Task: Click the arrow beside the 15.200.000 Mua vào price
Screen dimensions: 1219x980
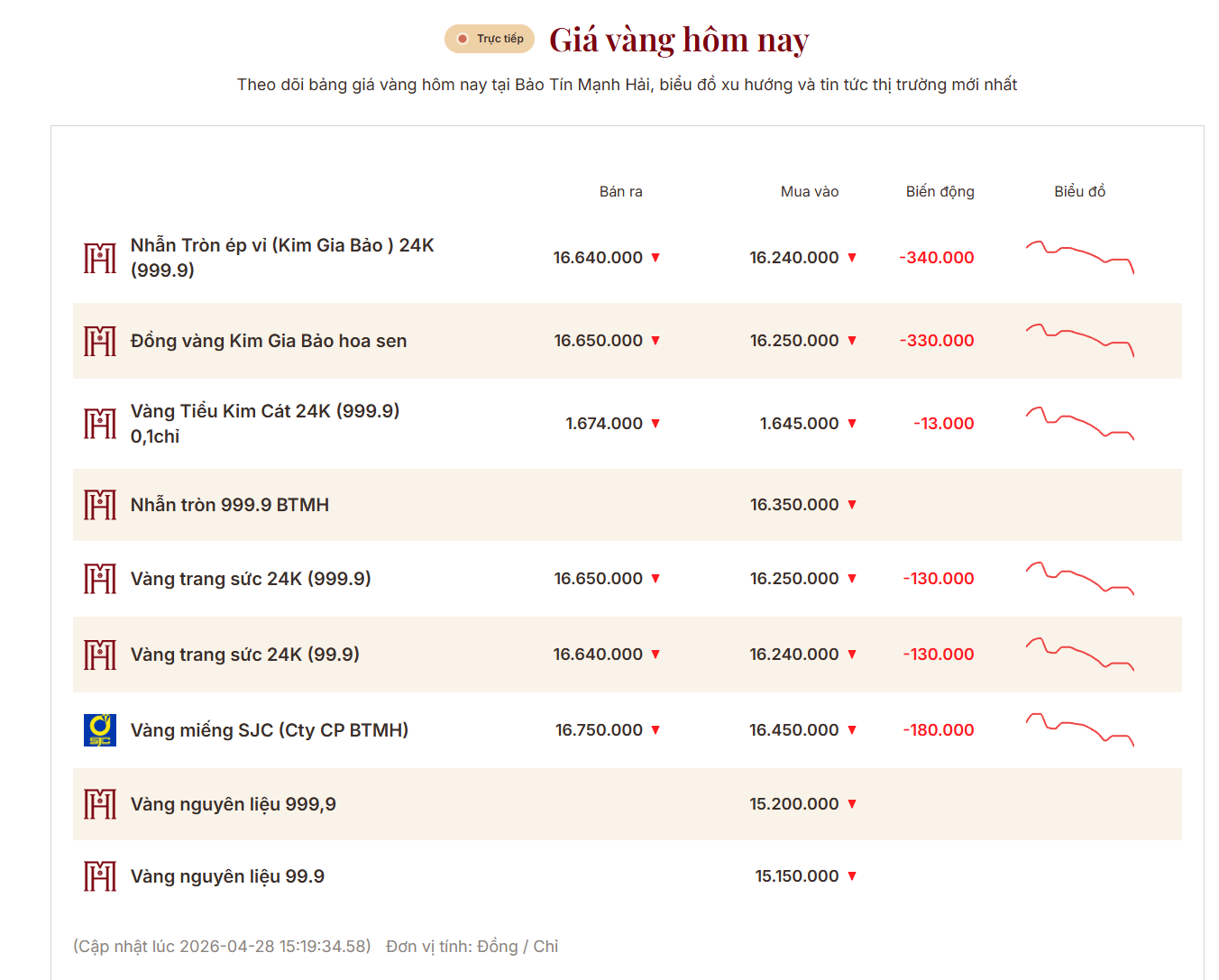Action: click(x=850, y=803)
